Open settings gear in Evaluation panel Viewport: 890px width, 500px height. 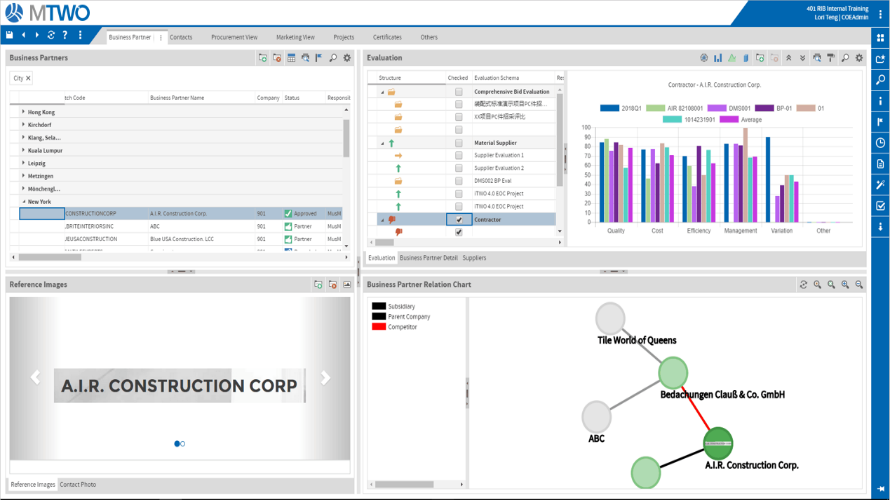pos(859,58)
